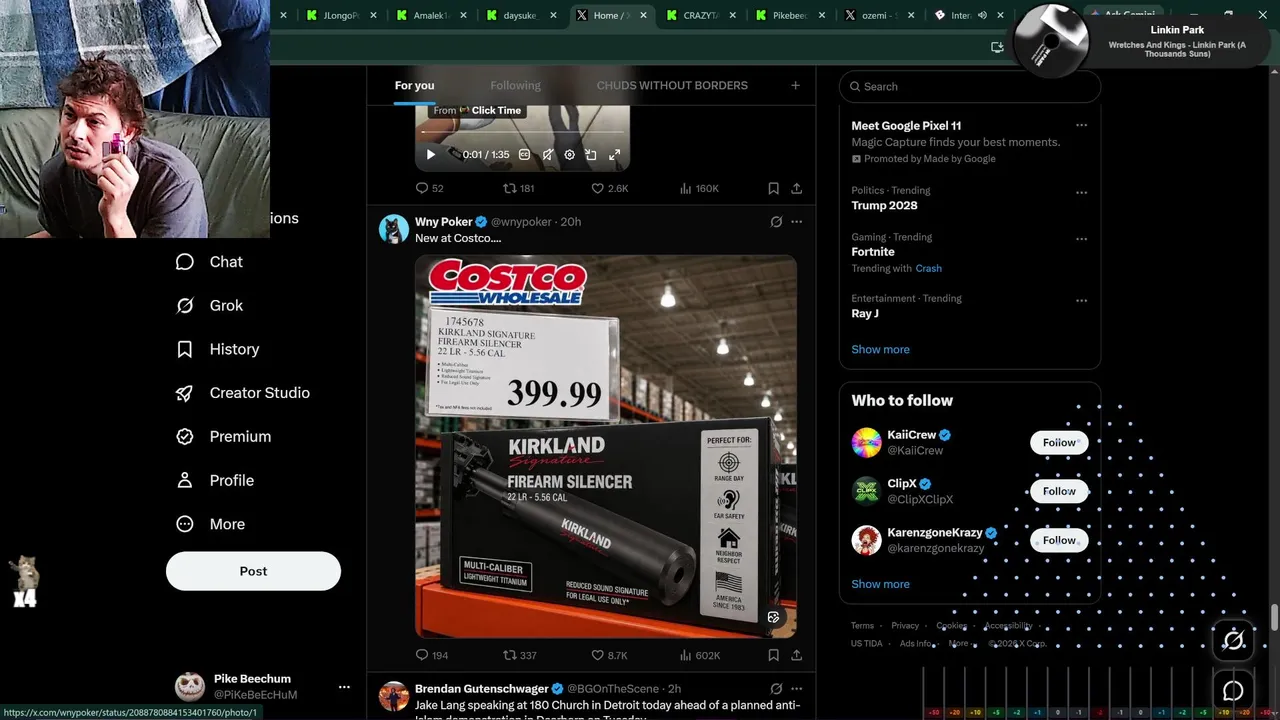Open the Terms footer link
This screenshot has height=720, width=1280.
(x=862, y=626)
